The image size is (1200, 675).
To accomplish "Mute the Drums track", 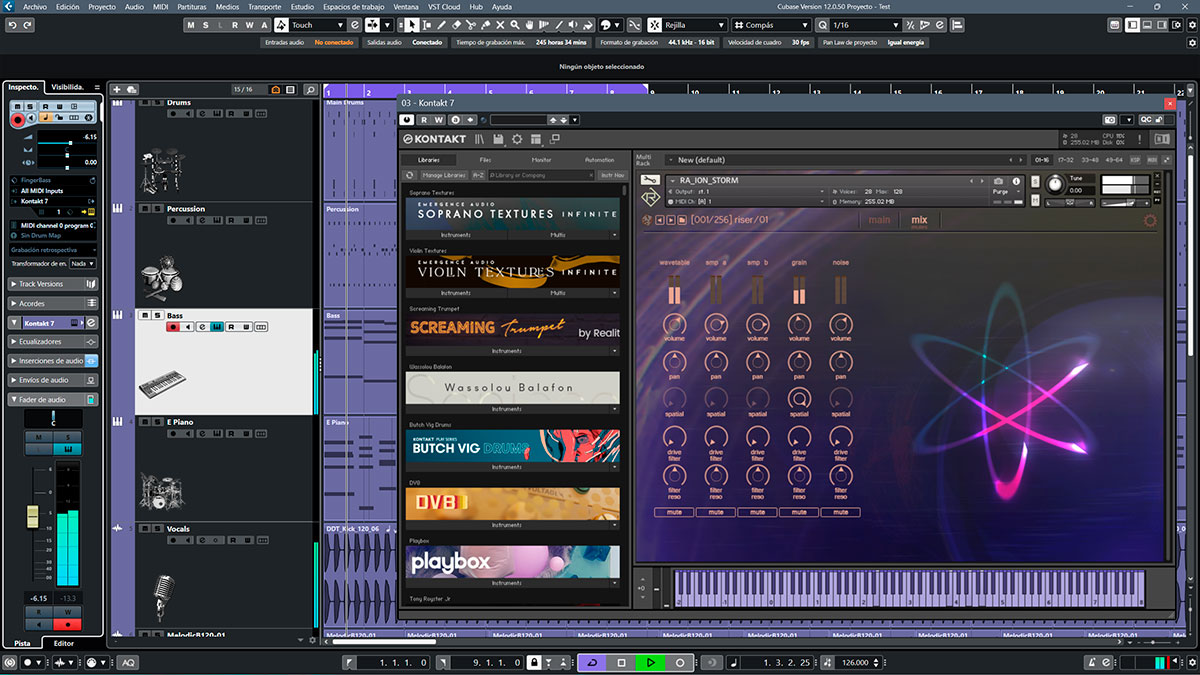I will coord(145,102).
